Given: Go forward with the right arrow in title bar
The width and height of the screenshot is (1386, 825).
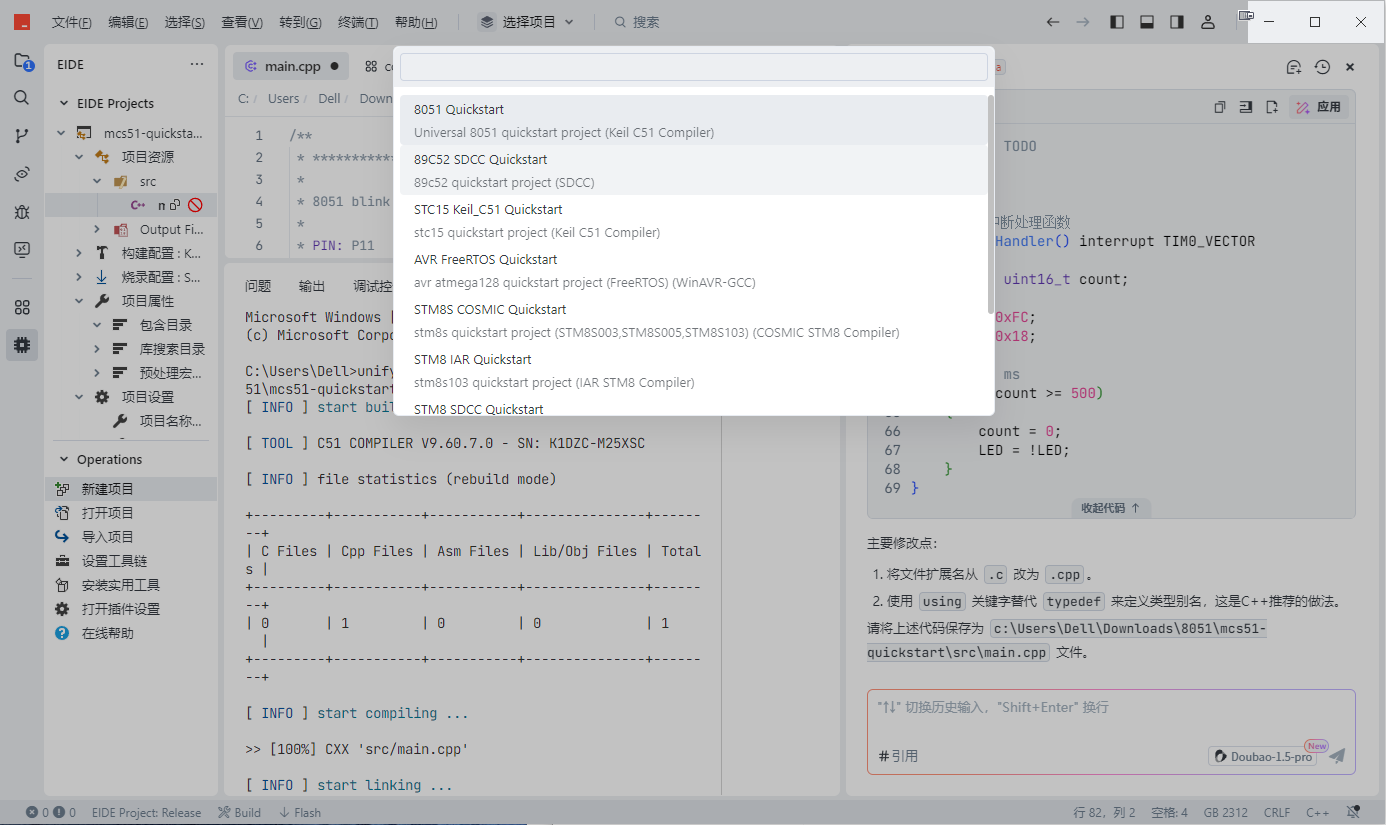Looking at the screenshot, I should tap(1082, 22).
